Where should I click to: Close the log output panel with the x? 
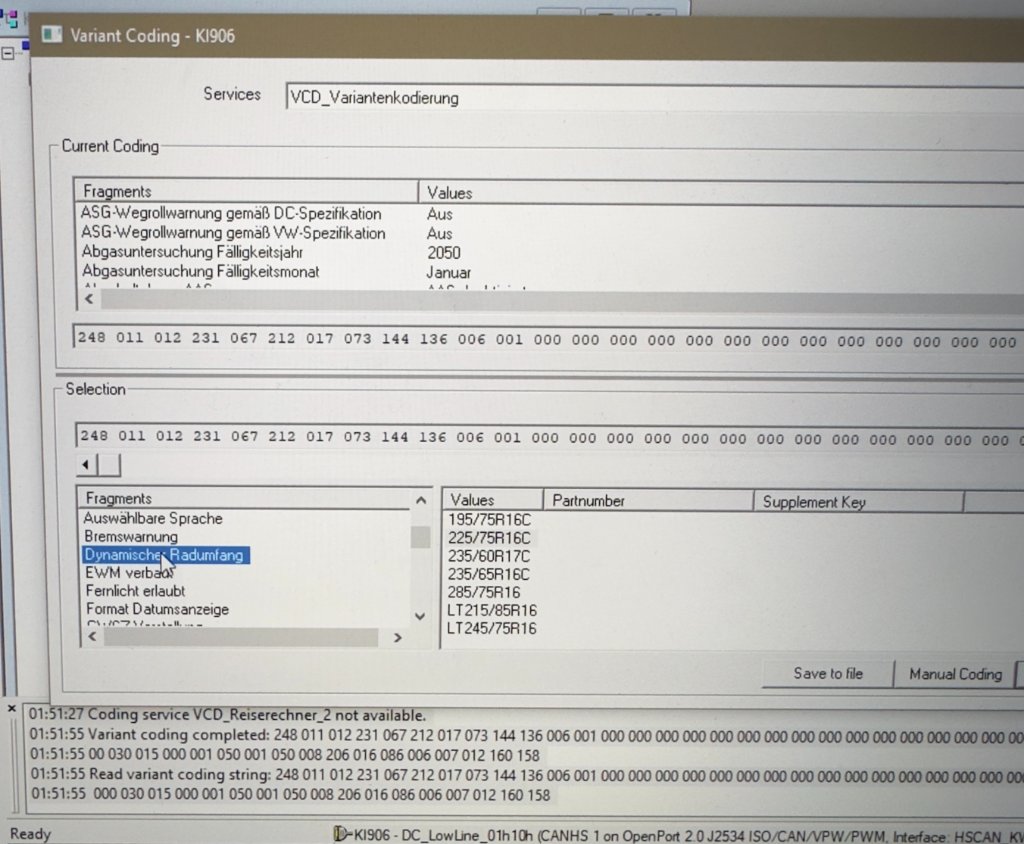[x=12, y=709]
